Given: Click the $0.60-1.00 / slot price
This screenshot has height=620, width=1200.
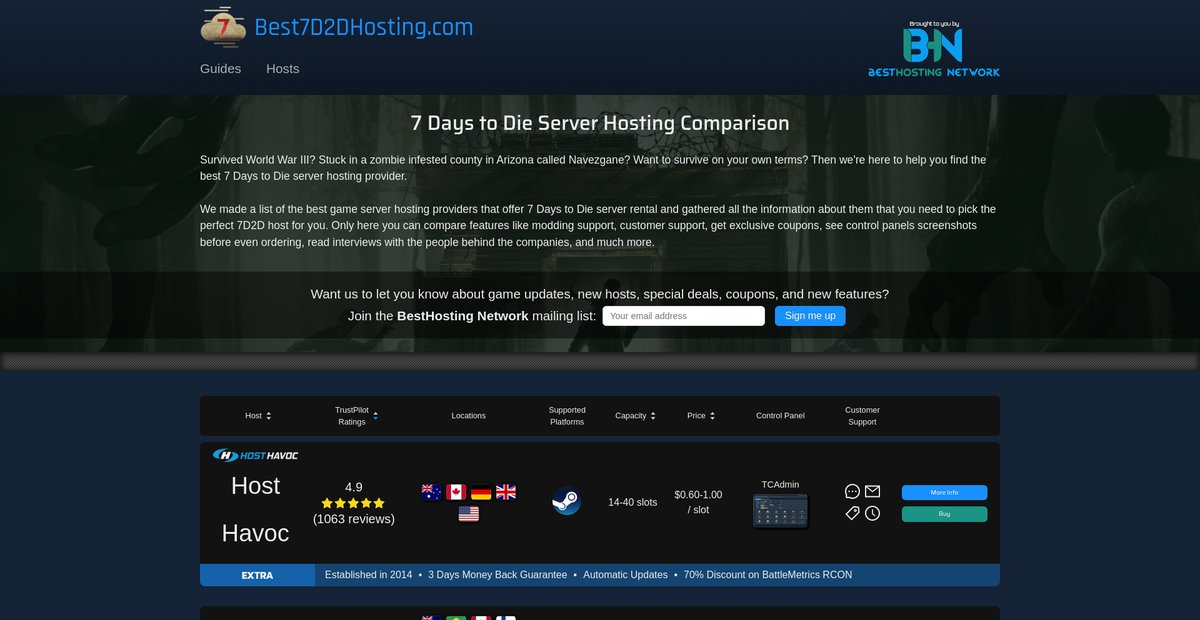Looking at the screenshot, I should (698, 502).
